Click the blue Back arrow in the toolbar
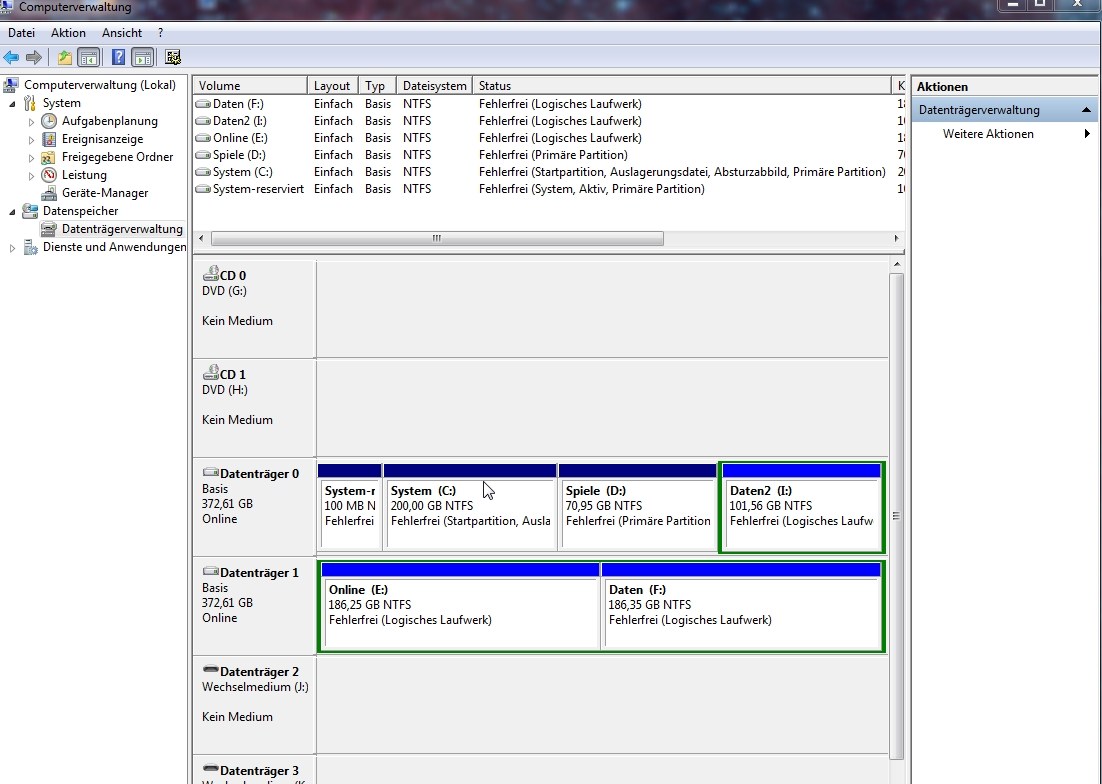Screen dimensions: 1102x784 11,57
